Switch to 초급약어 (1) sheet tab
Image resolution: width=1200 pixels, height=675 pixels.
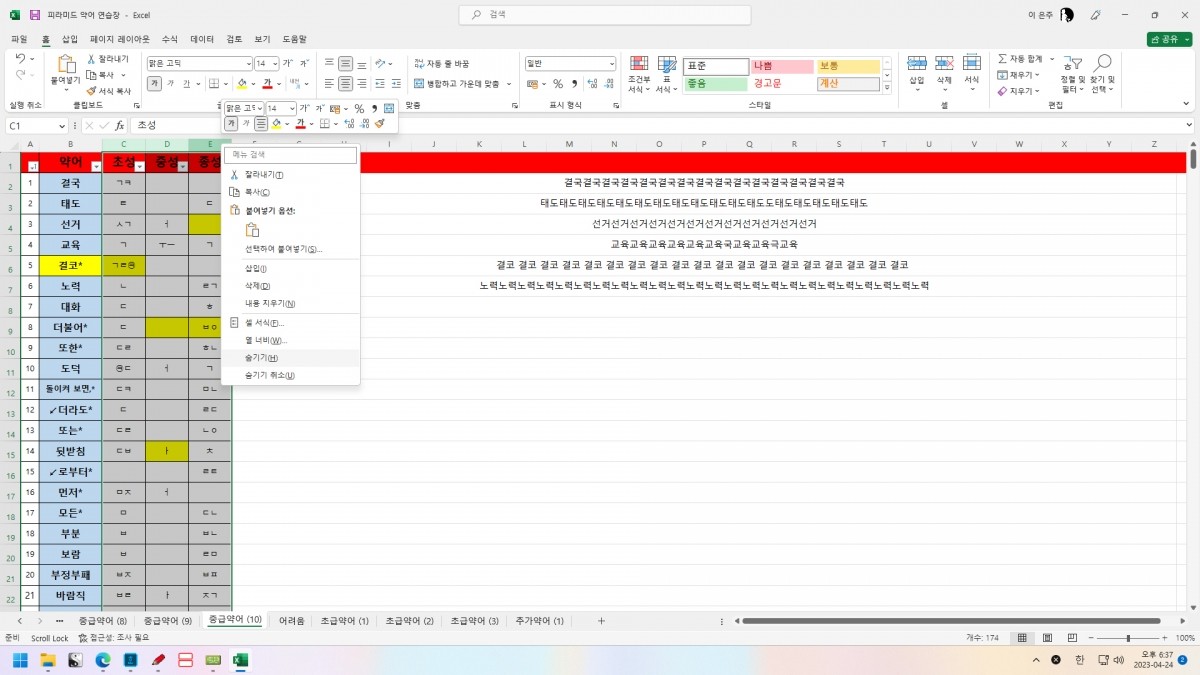click(344, 621)
